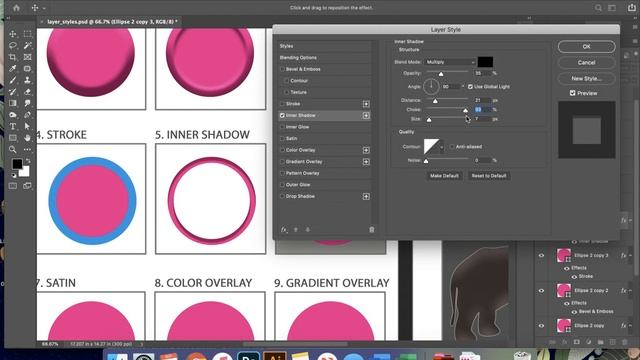
Task: Click Reset to Default button
Action: coord(489,176)
